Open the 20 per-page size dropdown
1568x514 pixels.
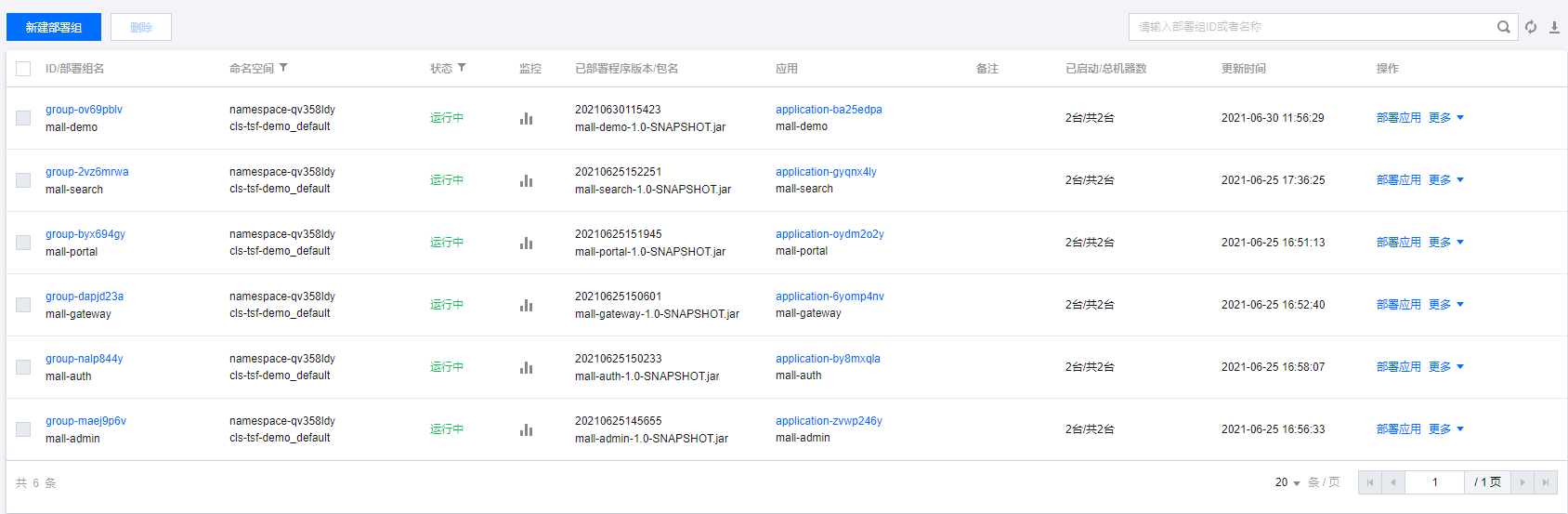[1287, 482]
